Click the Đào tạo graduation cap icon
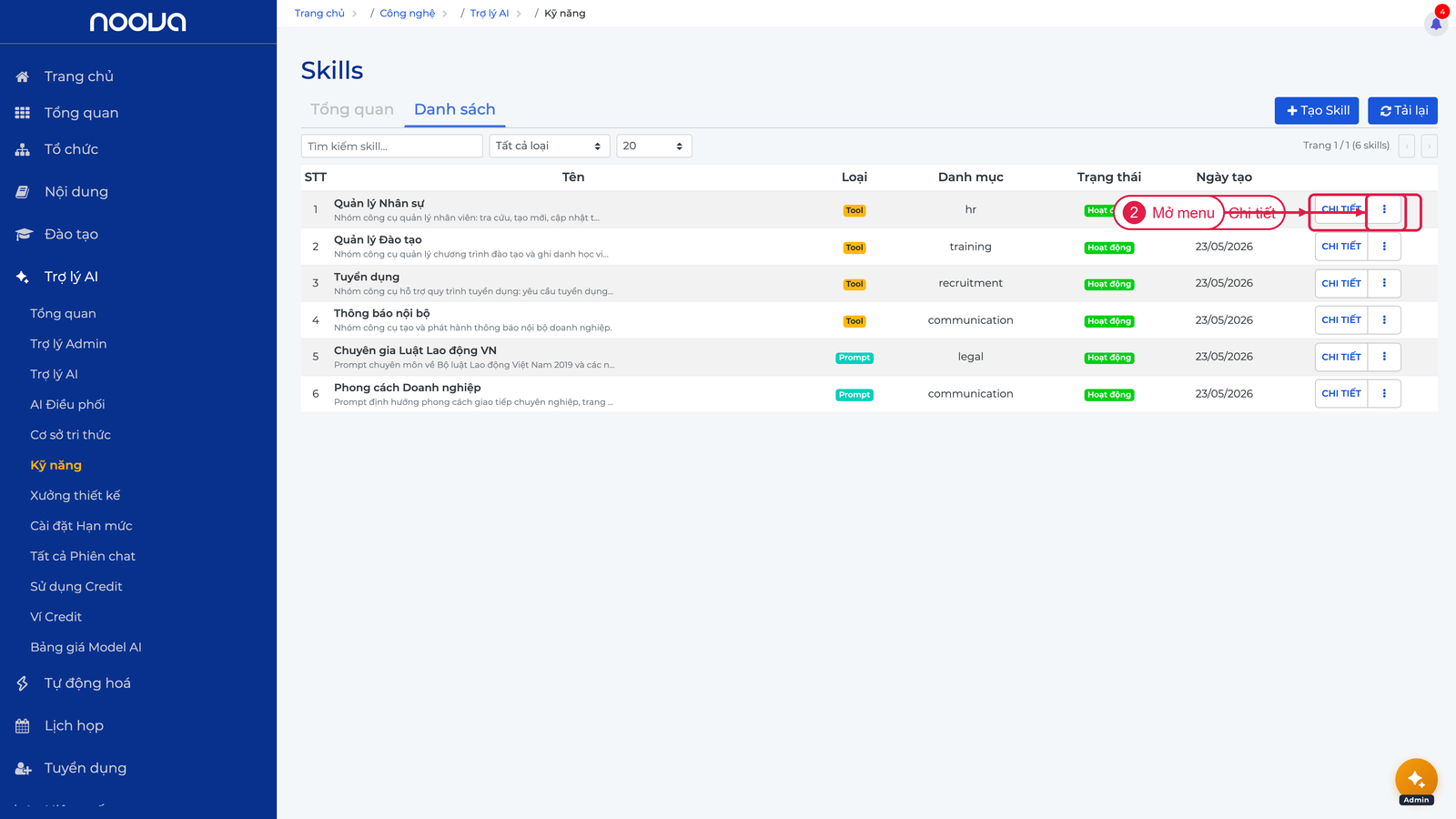Image resolution: width=1456 pixels, height=819 pixels. [24, 235]
